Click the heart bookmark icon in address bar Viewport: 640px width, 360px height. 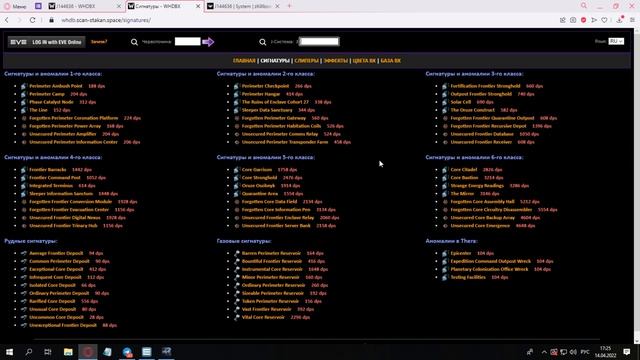[x=604, y=20]
